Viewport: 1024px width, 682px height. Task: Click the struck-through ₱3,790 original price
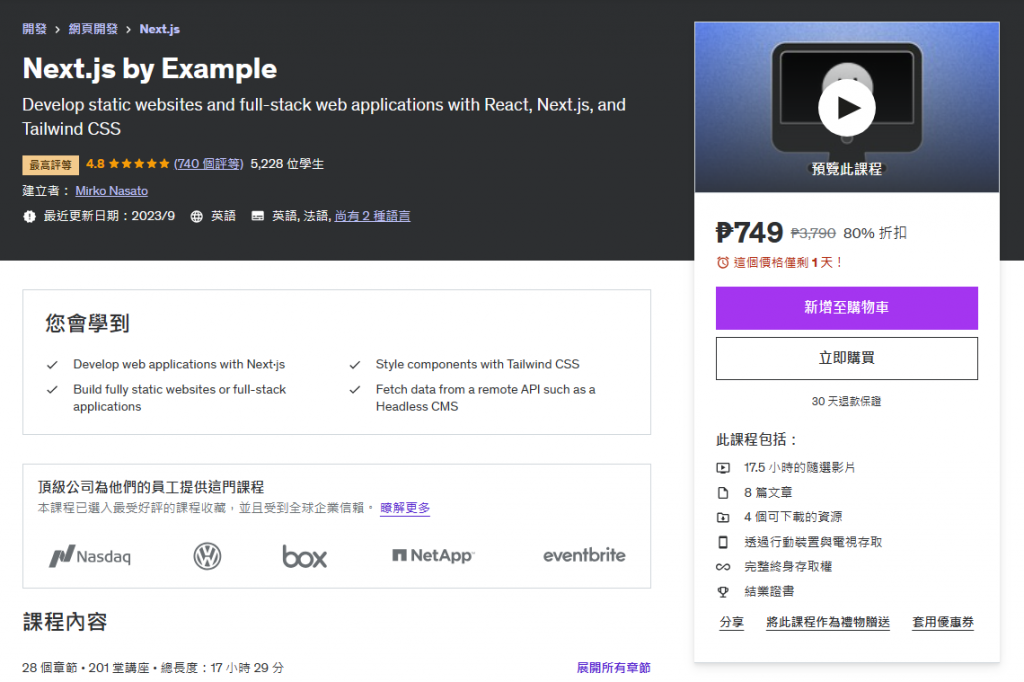pyautogui.click(x=813, y=233)
